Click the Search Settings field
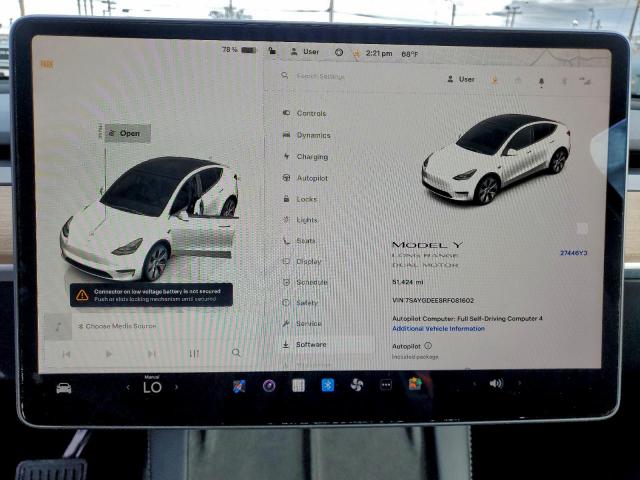 click(x=320, y=76)
